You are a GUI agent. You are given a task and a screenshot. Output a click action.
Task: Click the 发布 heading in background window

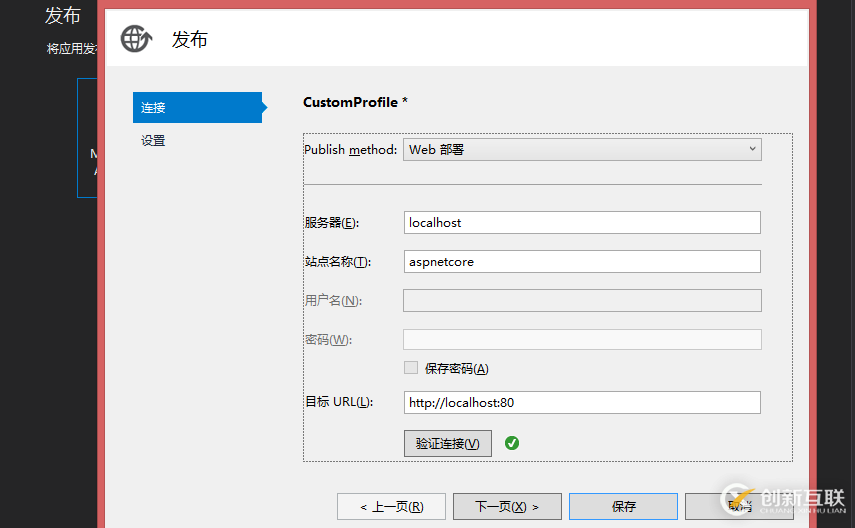coord(63,15)
